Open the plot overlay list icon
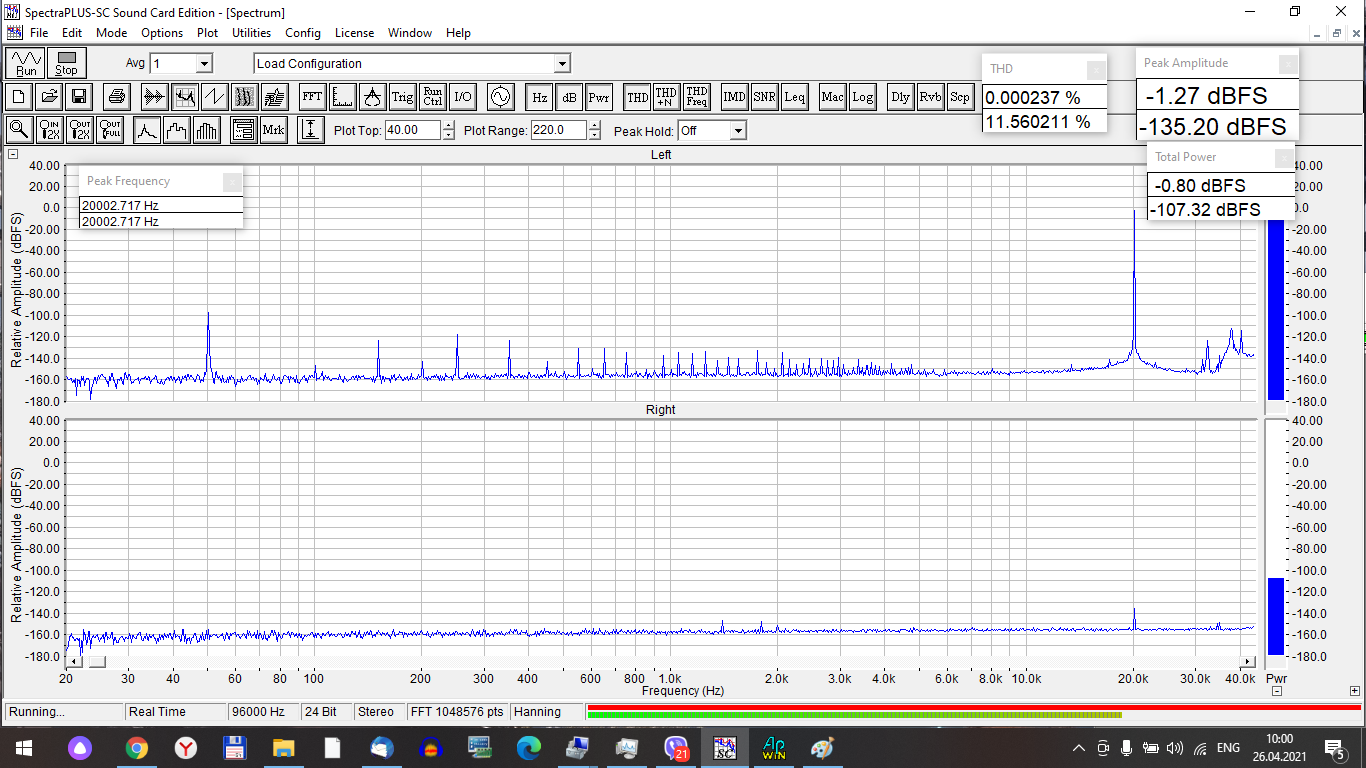Image resolution: width=1366 pixels, height=768 pixels. point(243,130)
